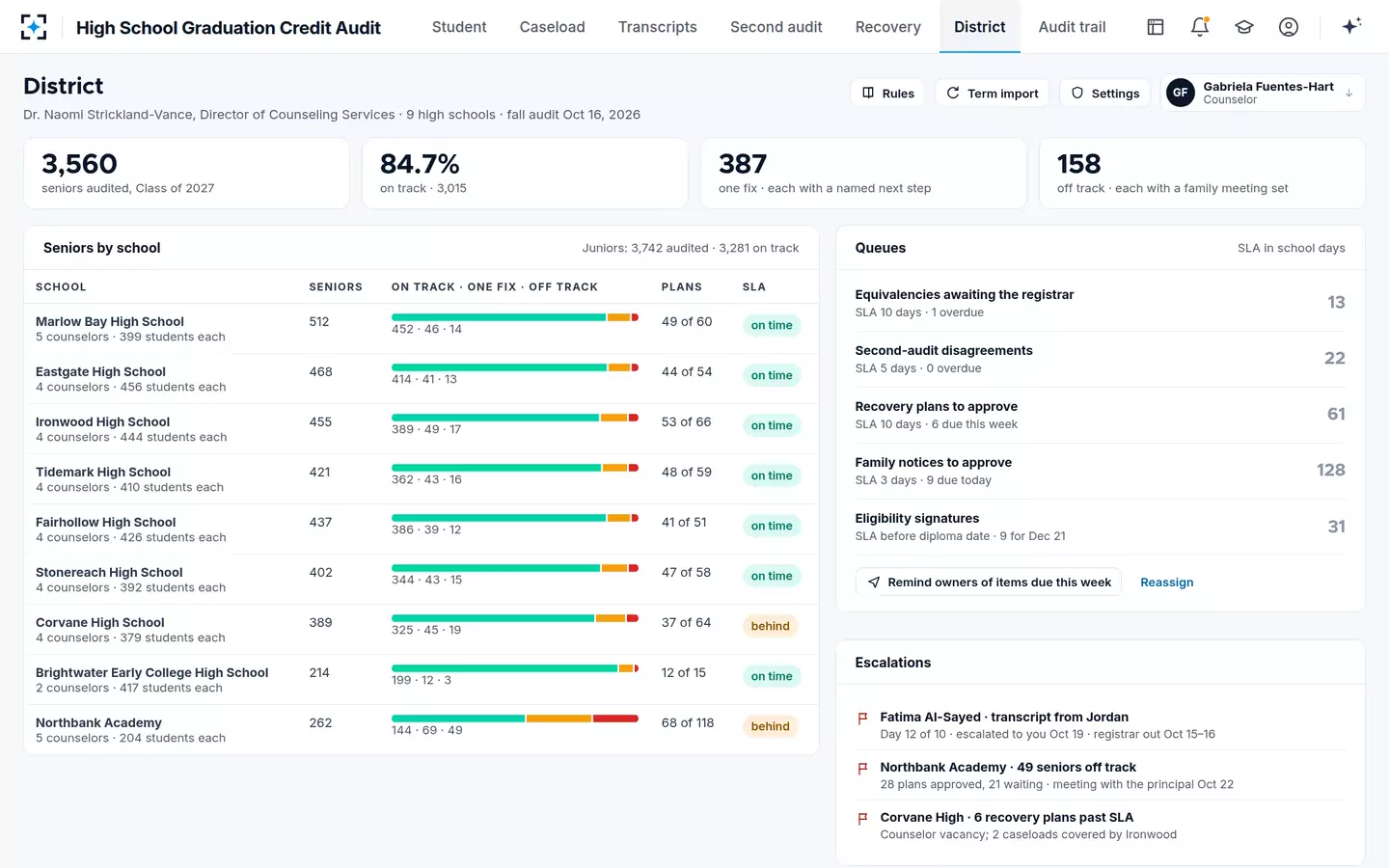Viewport: 1389px width, 868px height.
Task: Select Stonereach High School
Action: (422, 580)
